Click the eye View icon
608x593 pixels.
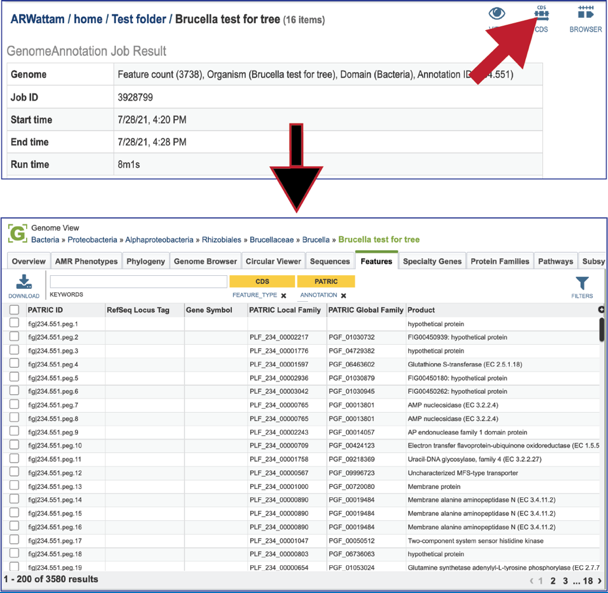click(497, 14)
